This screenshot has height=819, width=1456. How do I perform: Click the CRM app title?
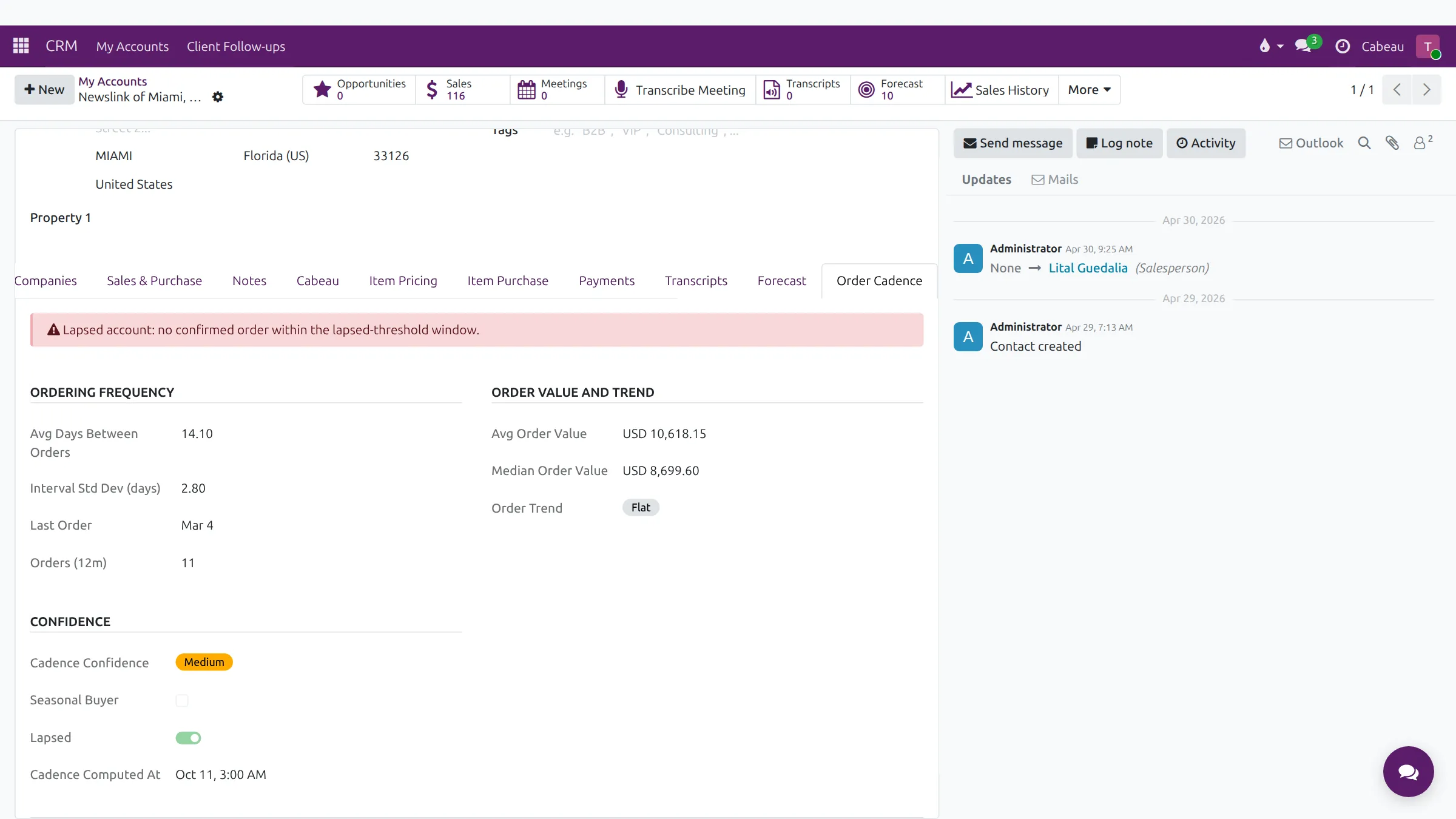[x=61, y=46]
